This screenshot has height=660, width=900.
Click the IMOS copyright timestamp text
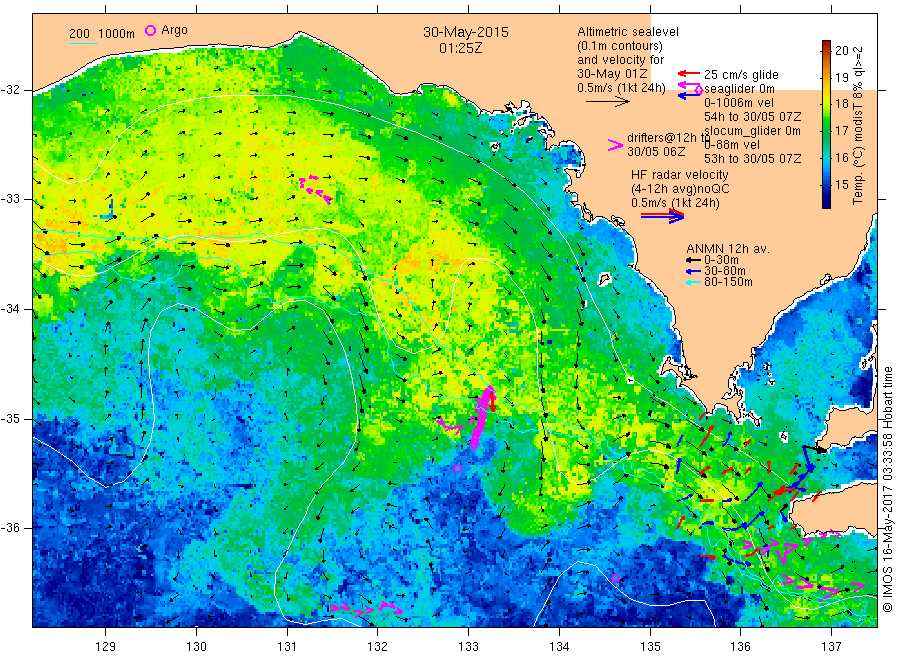(887, 489)
